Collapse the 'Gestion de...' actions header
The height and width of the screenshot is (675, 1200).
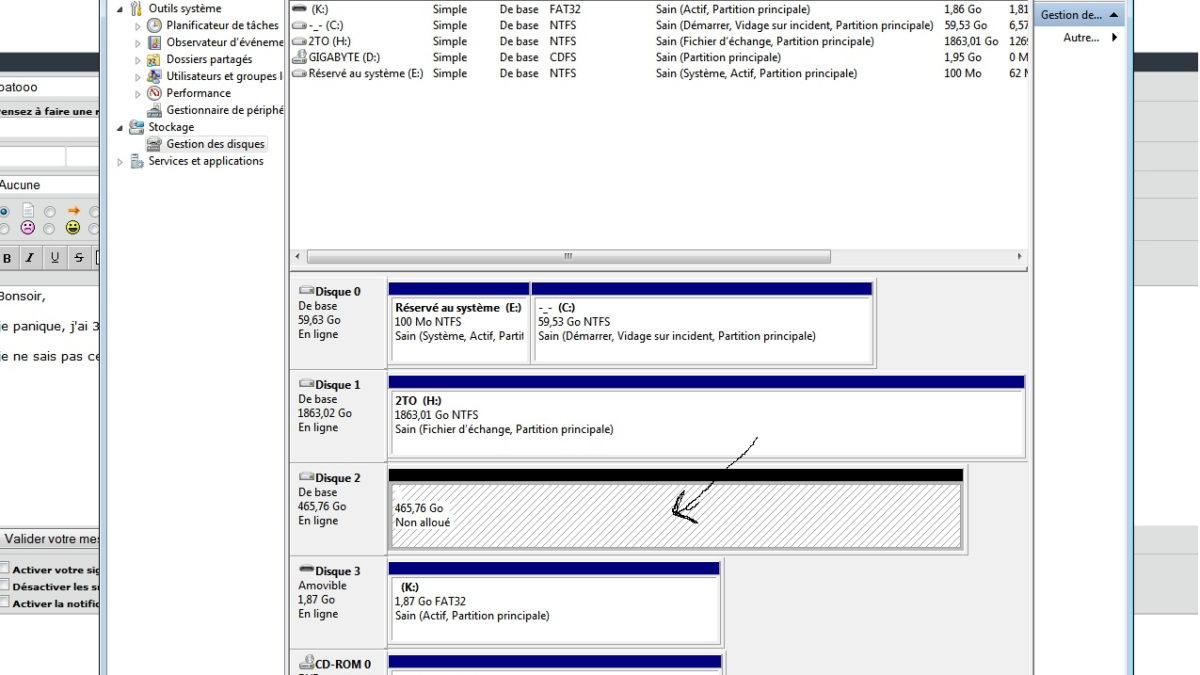(x=1114, y=15)
